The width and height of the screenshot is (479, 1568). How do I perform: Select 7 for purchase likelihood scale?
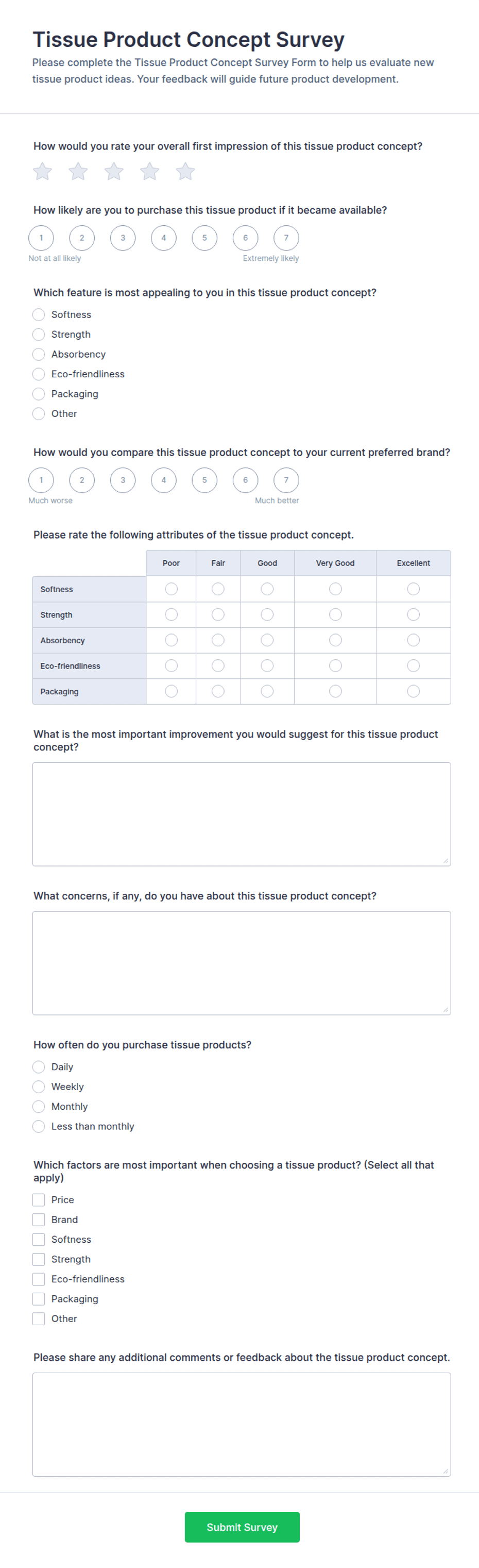click(286, 238)
